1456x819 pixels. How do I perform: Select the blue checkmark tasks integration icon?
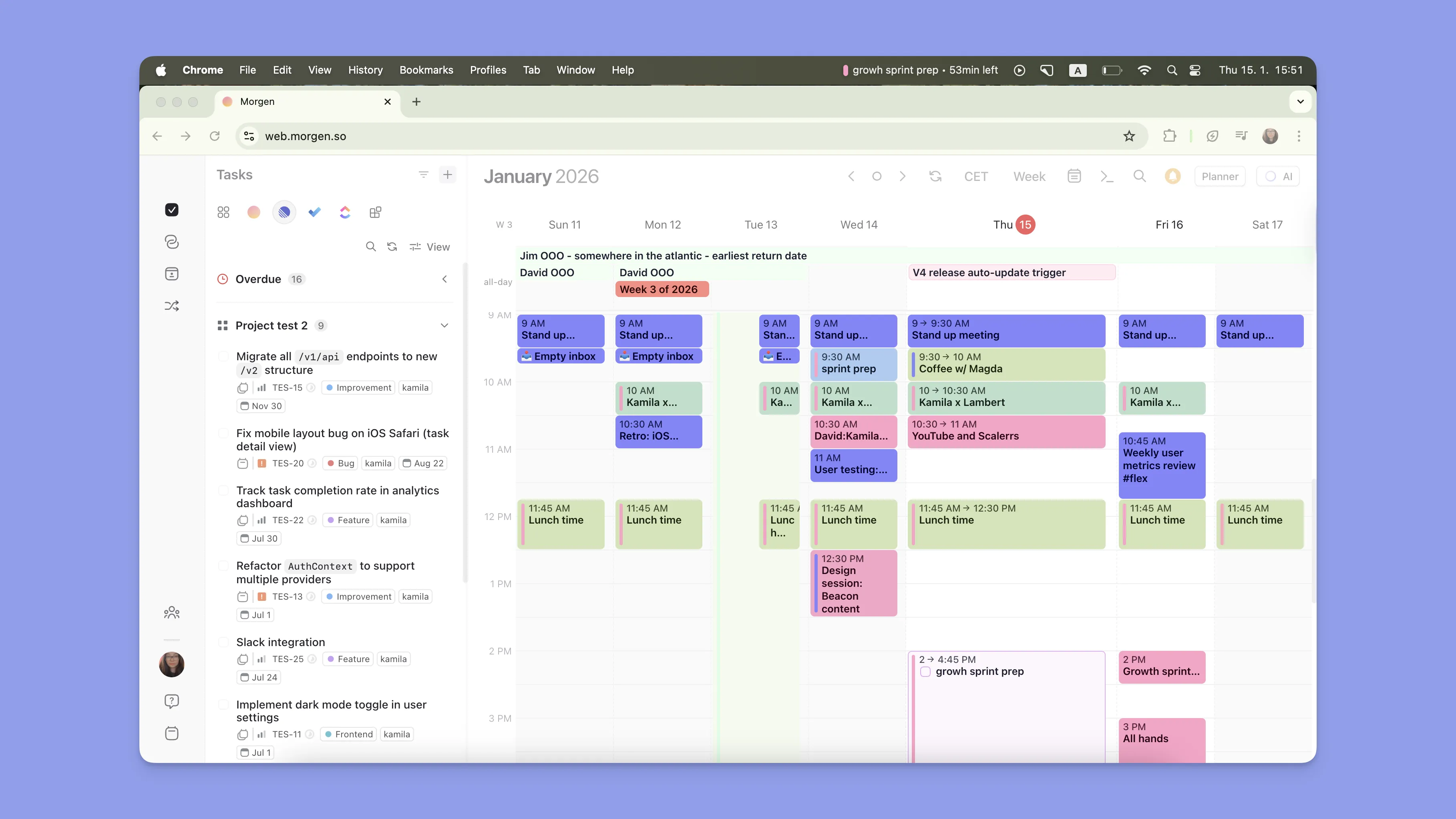coord(315,213)
